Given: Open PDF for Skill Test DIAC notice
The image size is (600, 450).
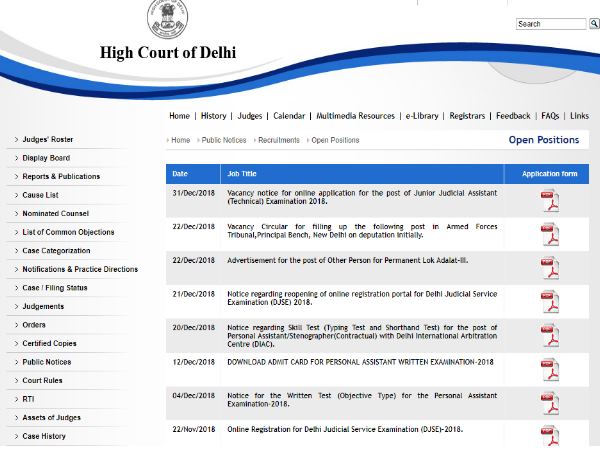Looking at the screenshot, I should tap(550, 336).
